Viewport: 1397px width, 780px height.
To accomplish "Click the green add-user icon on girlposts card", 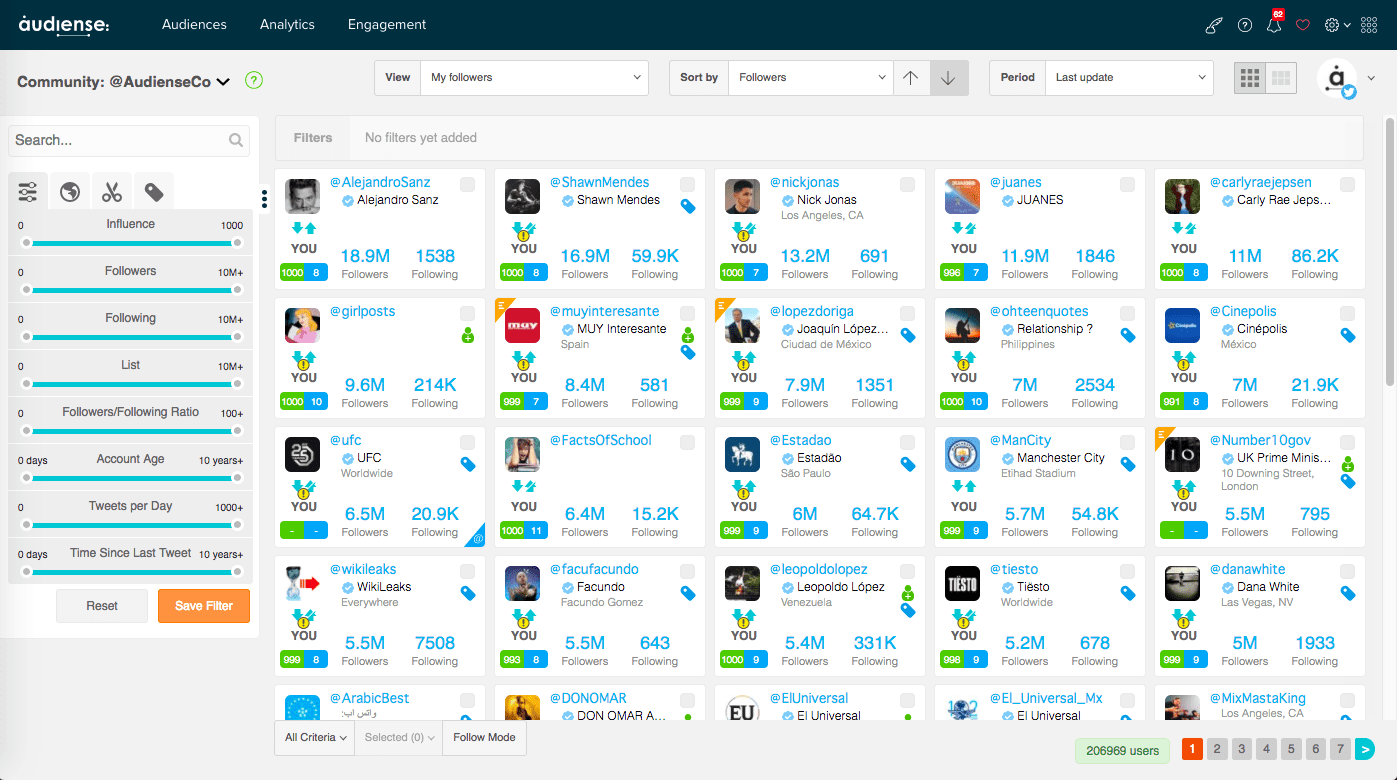I will click(x=468, y=336).
